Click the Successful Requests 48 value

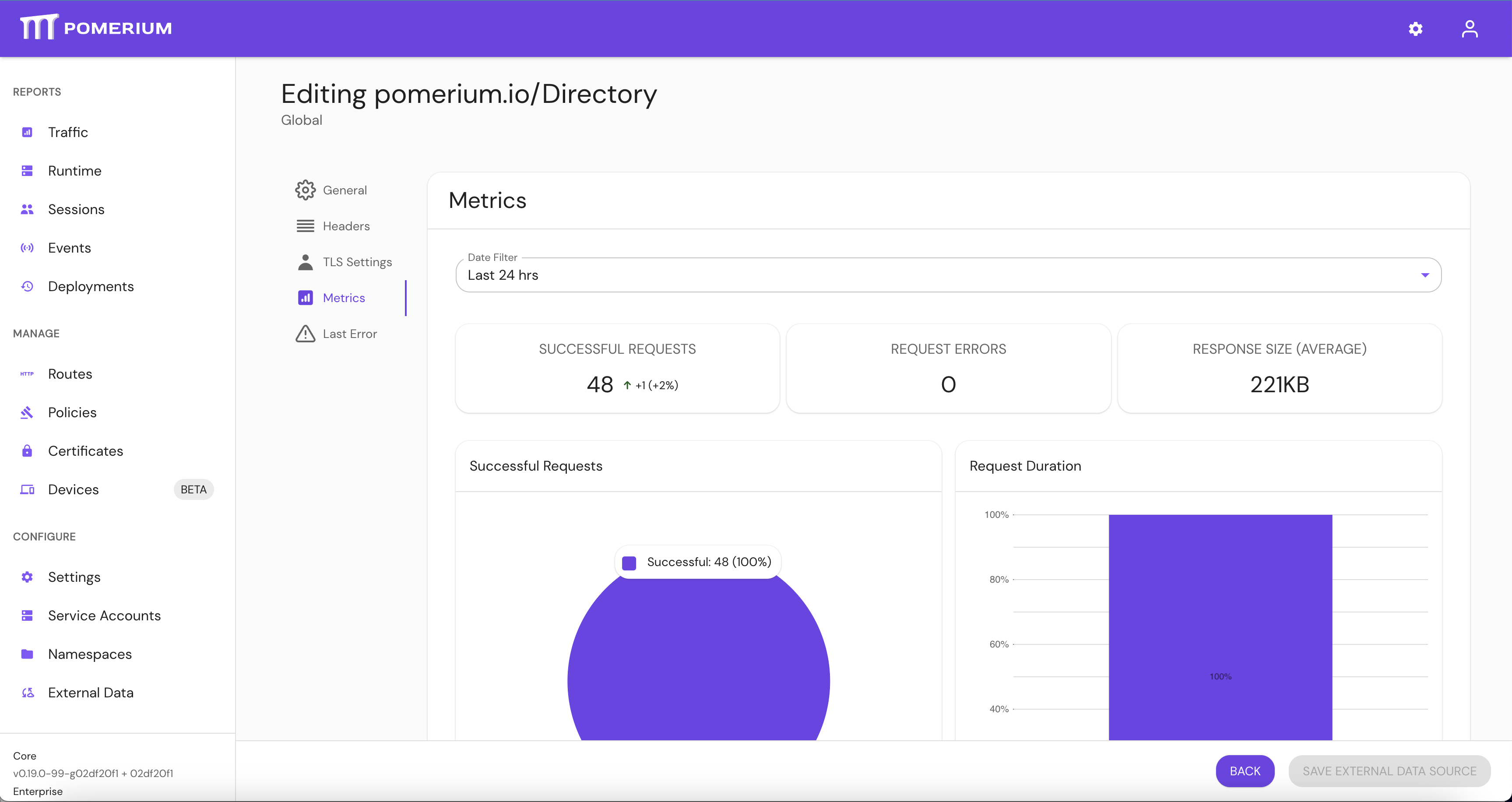[x=599, y=384]
